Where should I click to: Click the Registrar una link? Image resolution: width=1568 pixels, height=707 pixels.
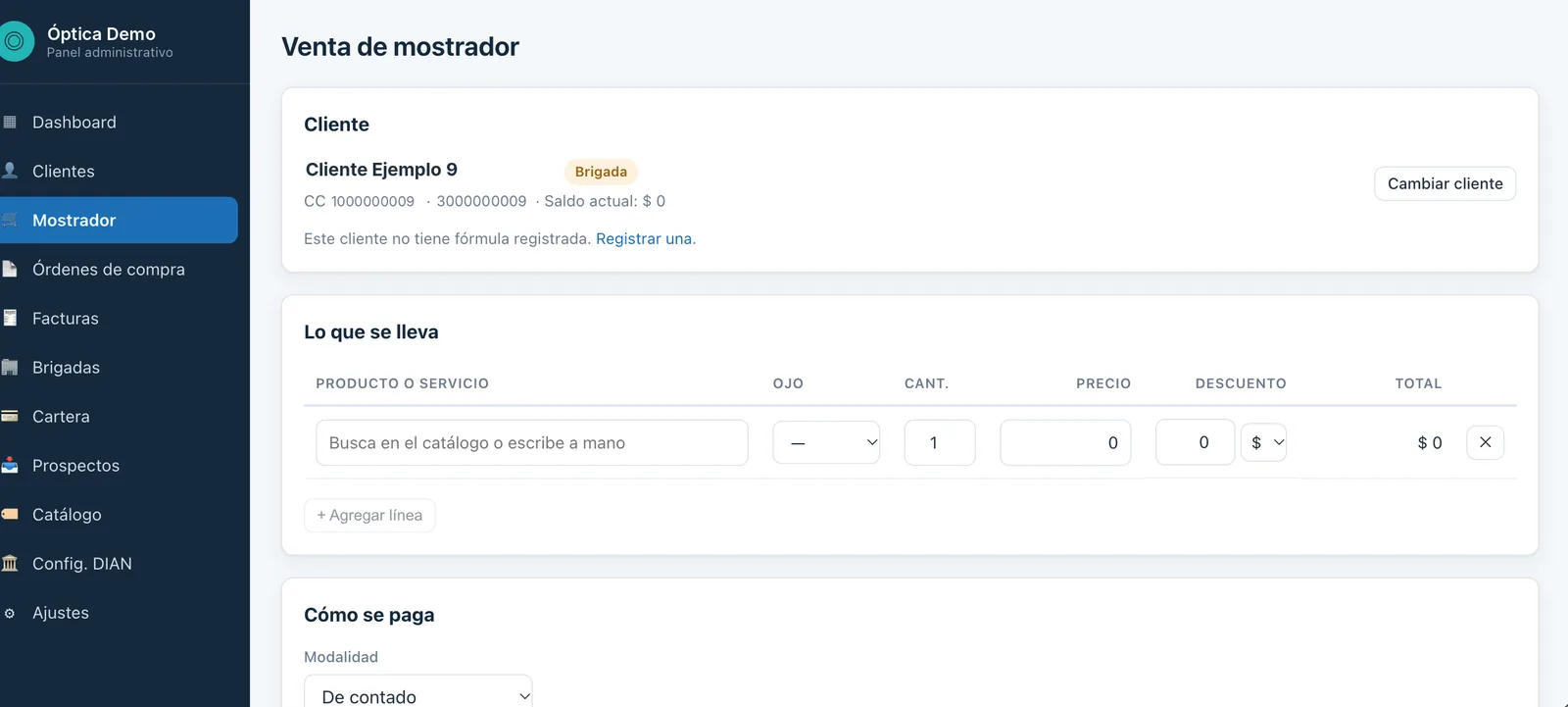pos(644,238)
